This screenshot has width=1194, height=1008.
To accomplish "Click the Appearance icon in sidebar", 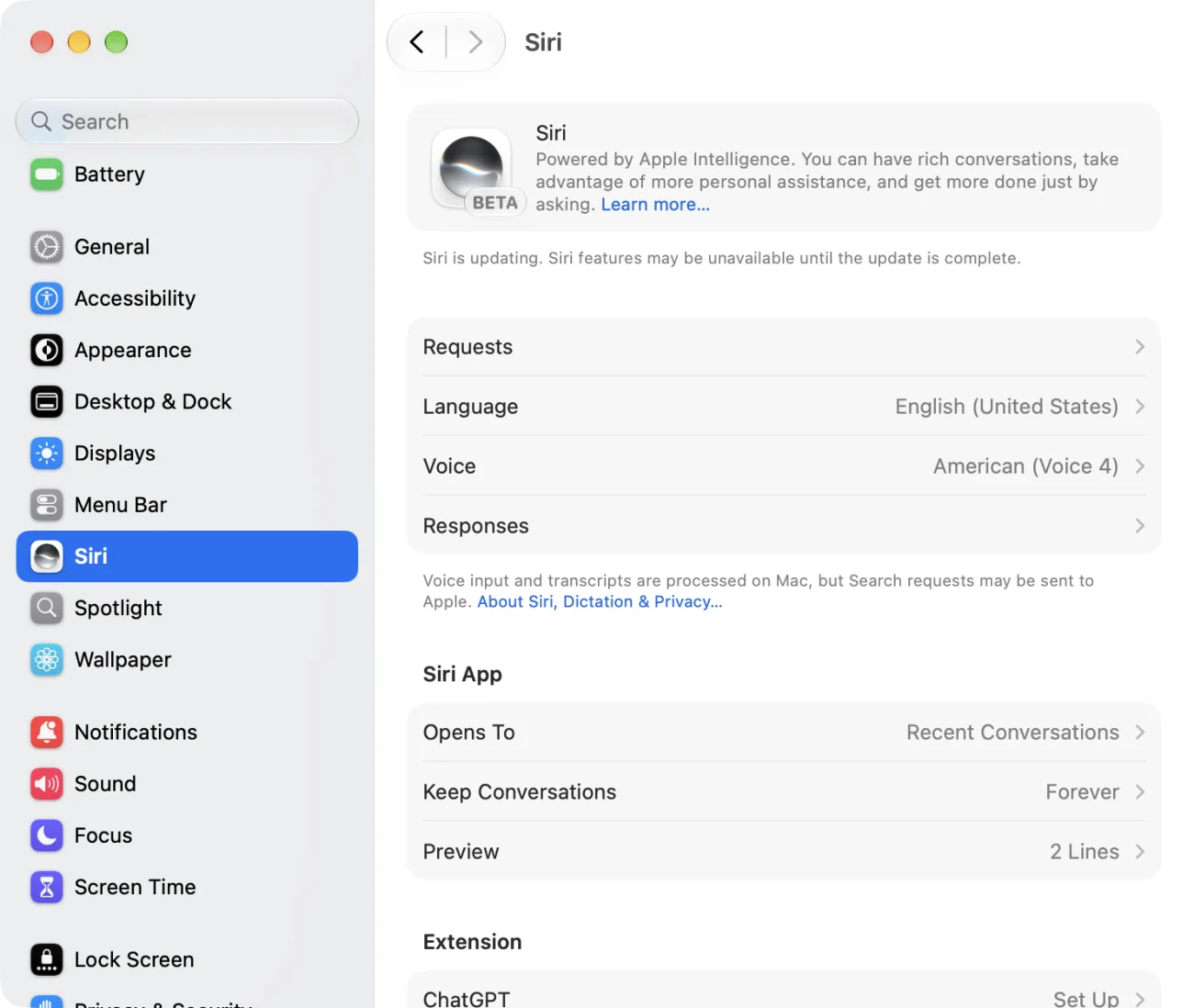I will (47, 350).
